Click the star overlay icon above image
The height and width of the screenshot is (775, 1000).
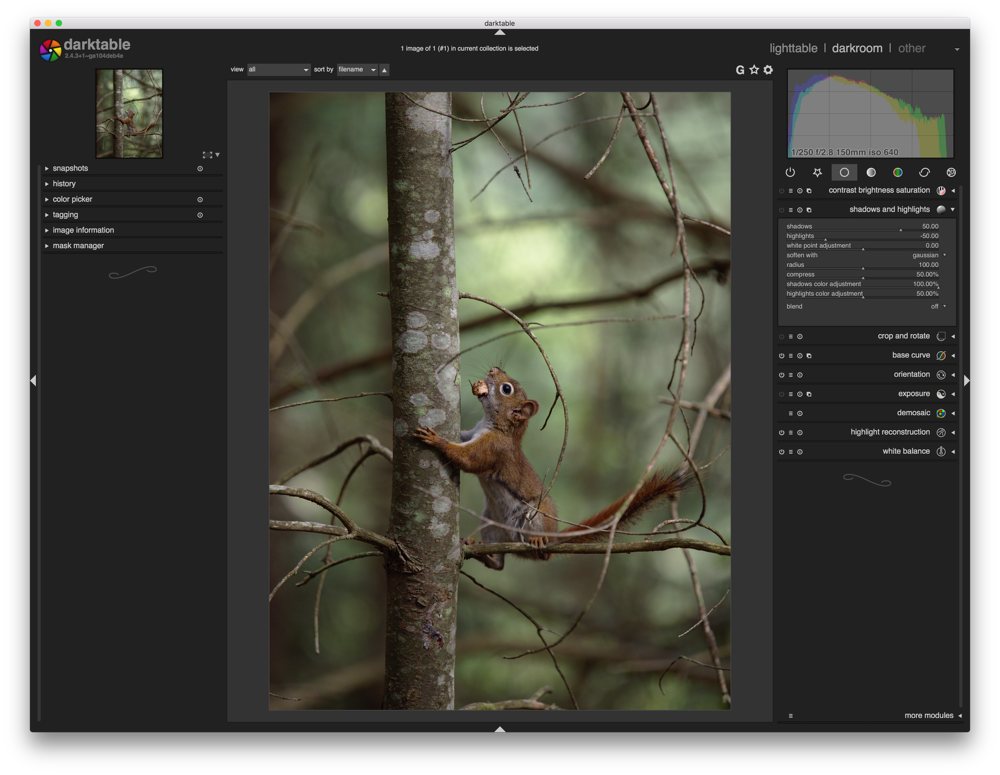pos(754,70)
